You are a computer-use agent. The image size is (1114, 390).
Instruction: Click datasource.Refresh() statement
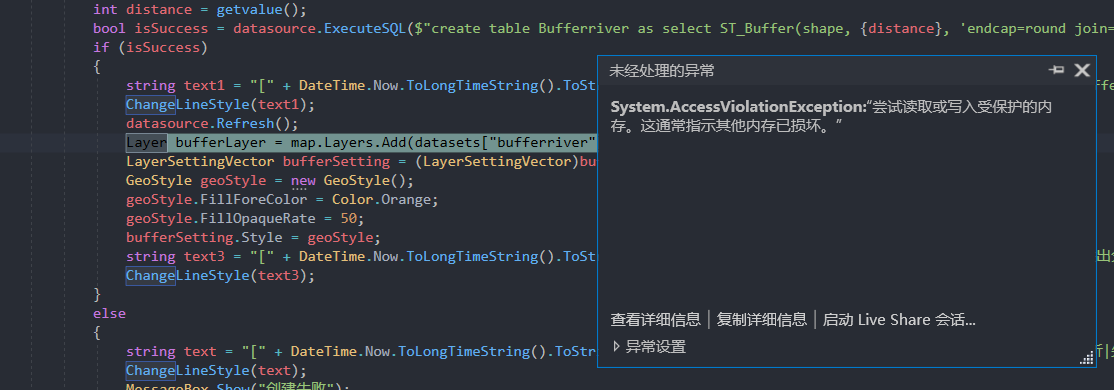point(212,124)
